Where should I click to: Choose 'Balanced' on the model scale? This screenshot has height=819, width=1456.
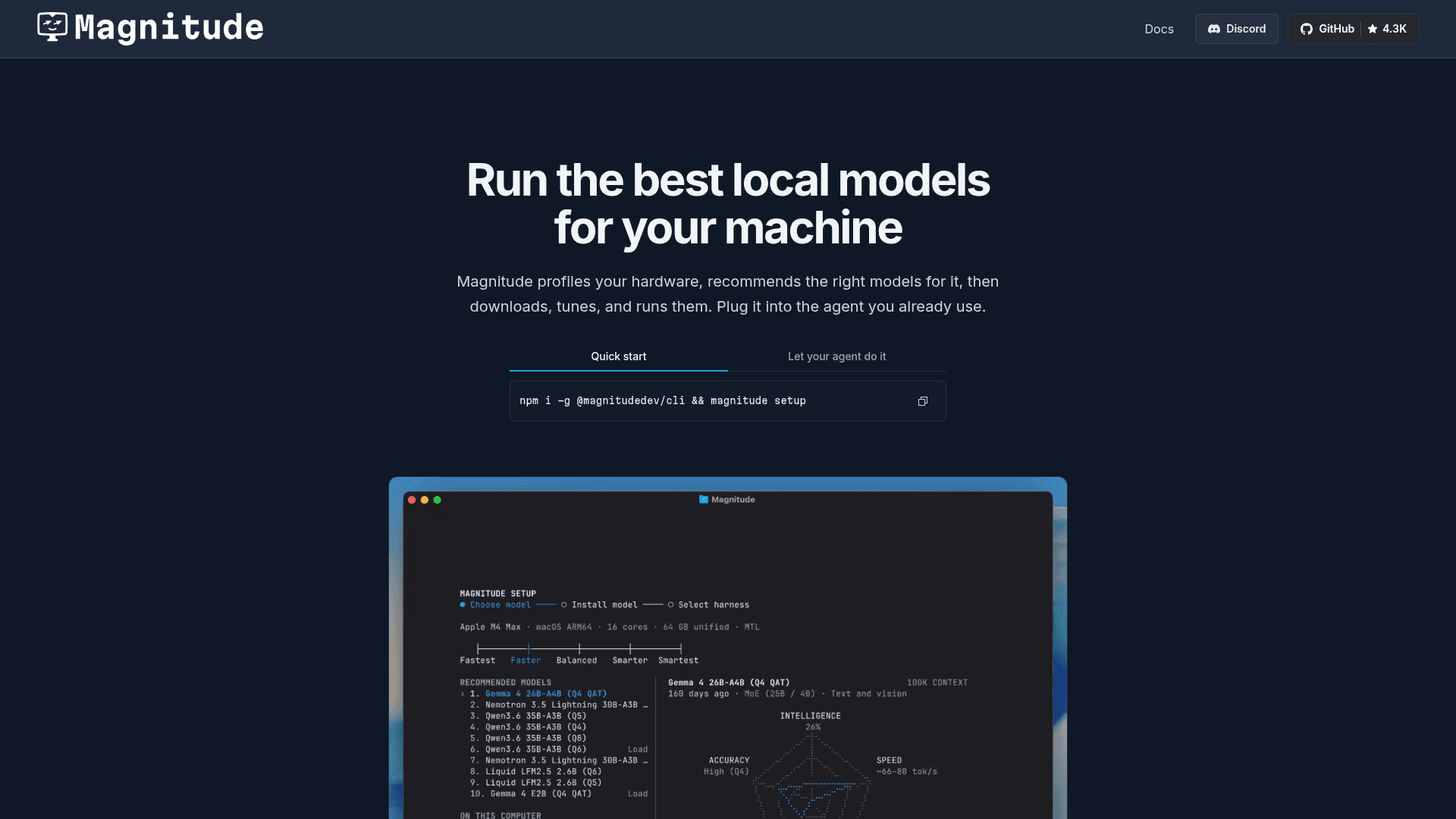tap(576, 661)
